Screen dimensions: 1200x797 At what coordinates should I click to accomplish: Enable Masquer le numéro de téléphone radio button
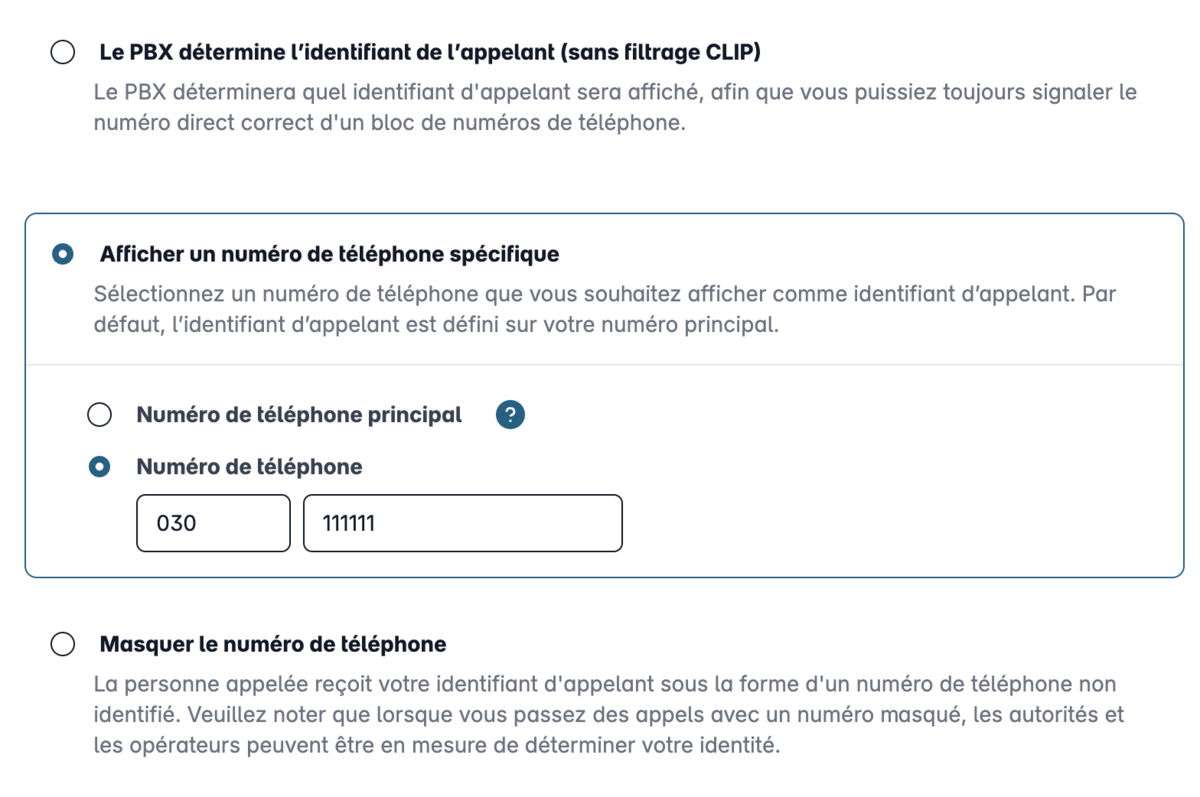63,644
